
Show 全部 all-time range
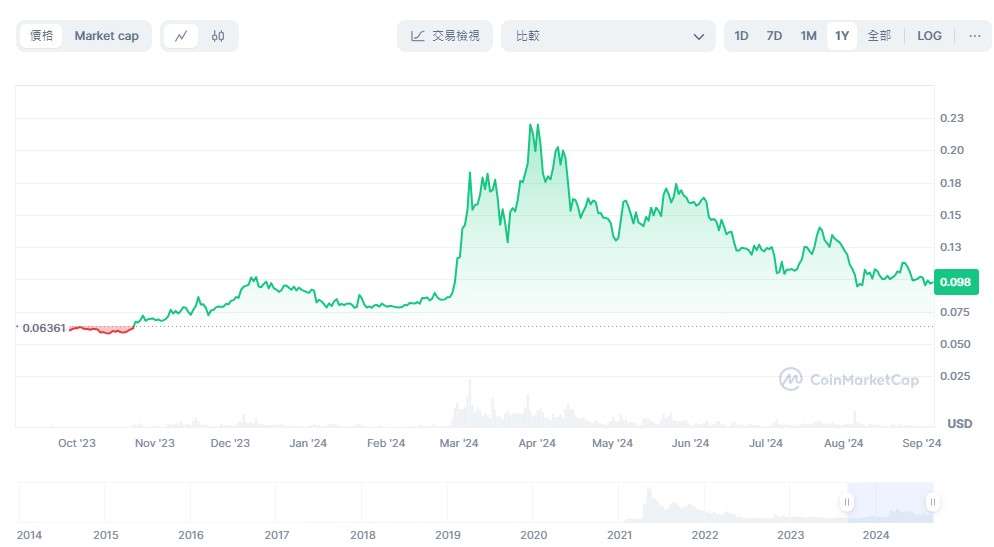pos(878,36)
